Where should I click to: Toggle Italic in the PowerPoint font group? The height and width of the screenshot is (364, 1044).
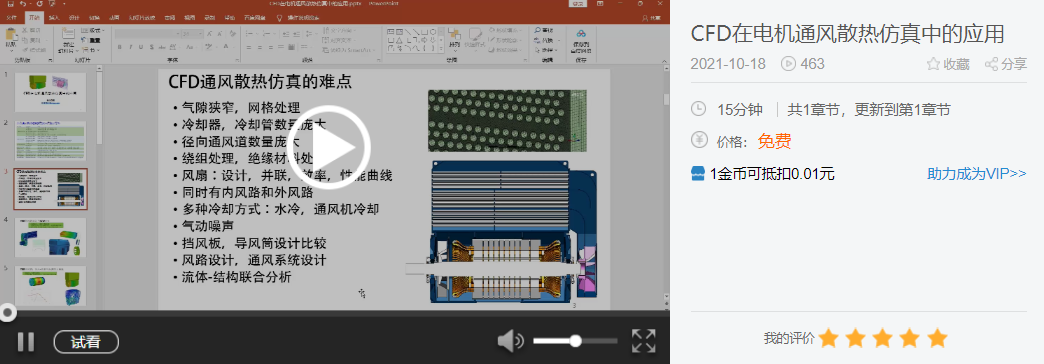(130, 47)
